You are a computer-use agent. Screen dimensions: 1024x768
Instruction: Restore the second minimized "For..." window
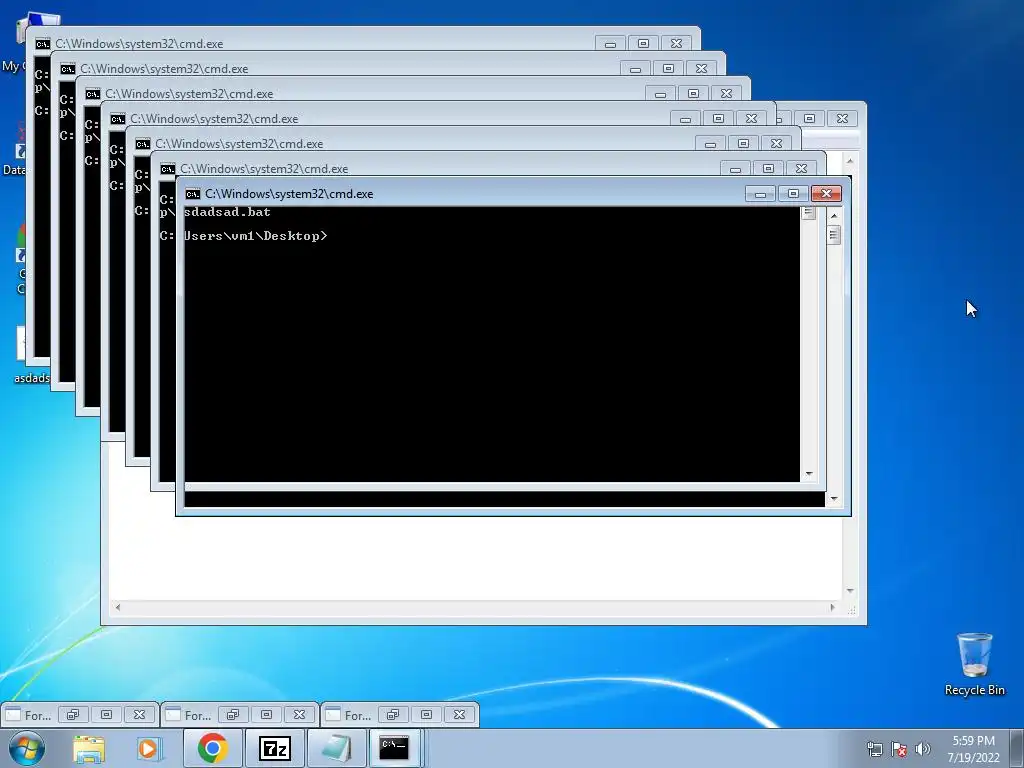pyautogui.click(x=233, y=714)
